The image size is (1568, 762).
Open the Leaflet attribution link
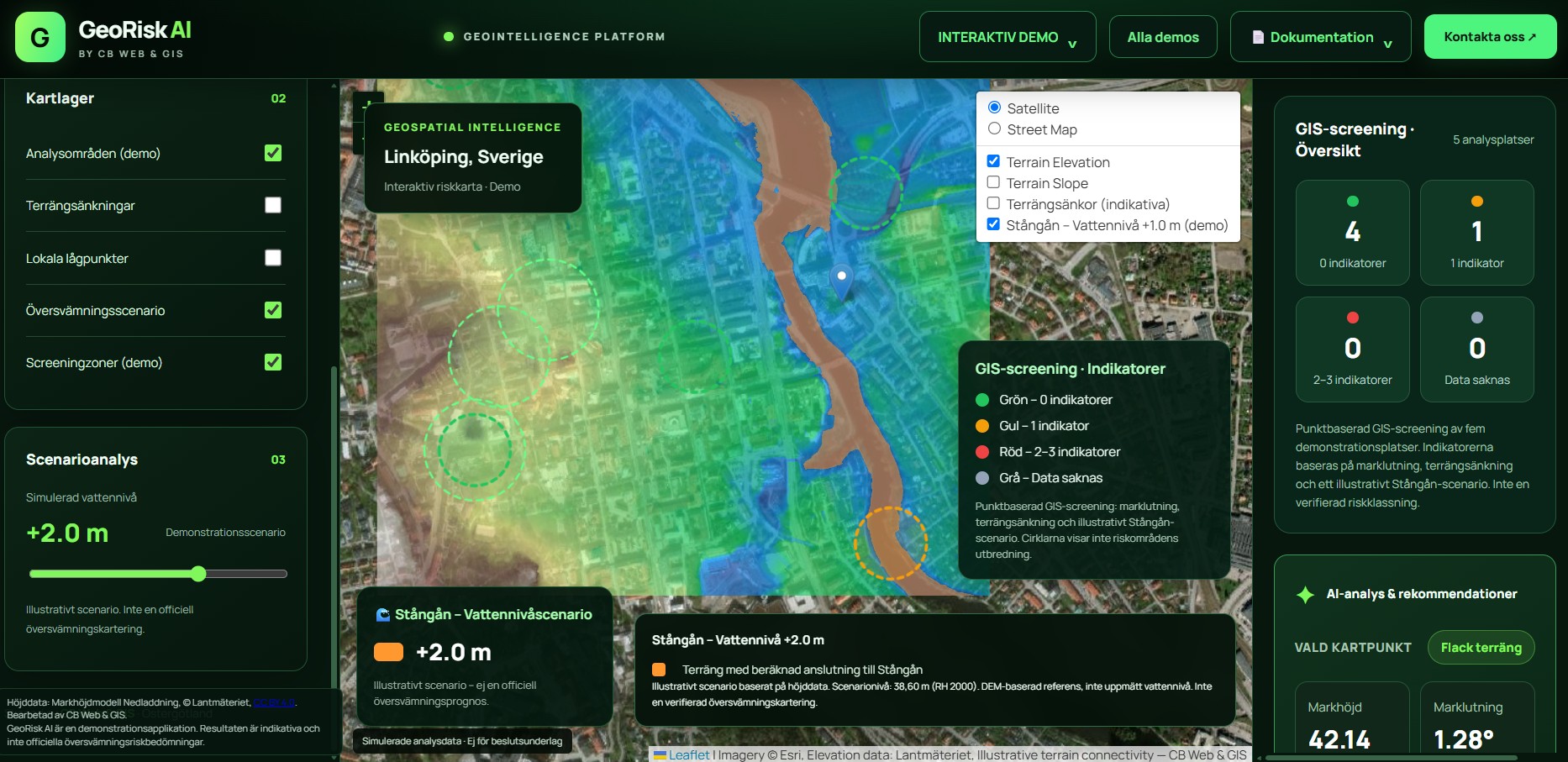pyautogui.click(x=688, y=754)
